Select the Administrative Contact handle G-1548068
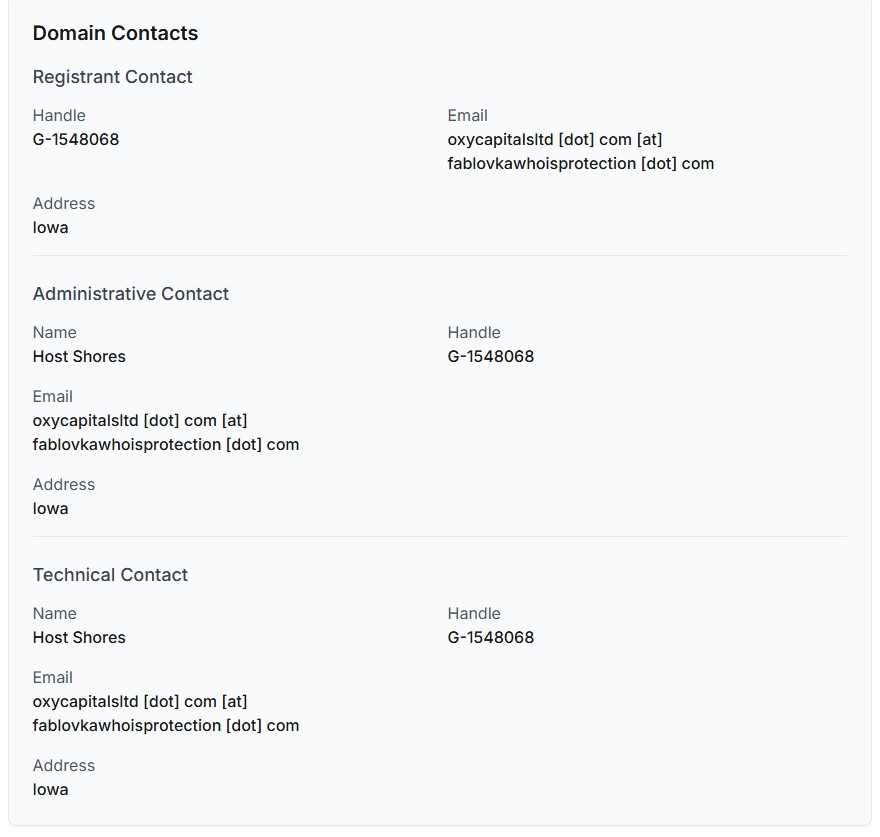The height and width of the screenshot is (837, 880). (x=491, y=356)
